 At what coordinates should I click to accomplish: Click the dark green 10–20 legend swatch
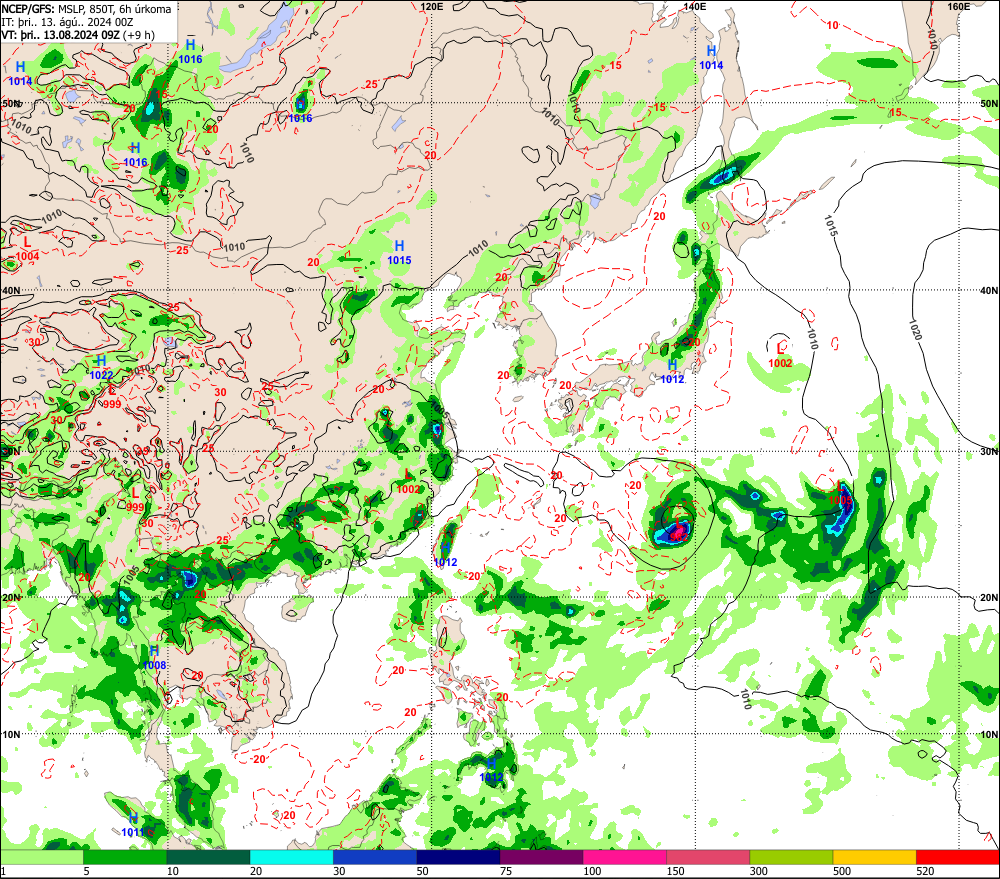pyautogui.click(x=208, y=857)
